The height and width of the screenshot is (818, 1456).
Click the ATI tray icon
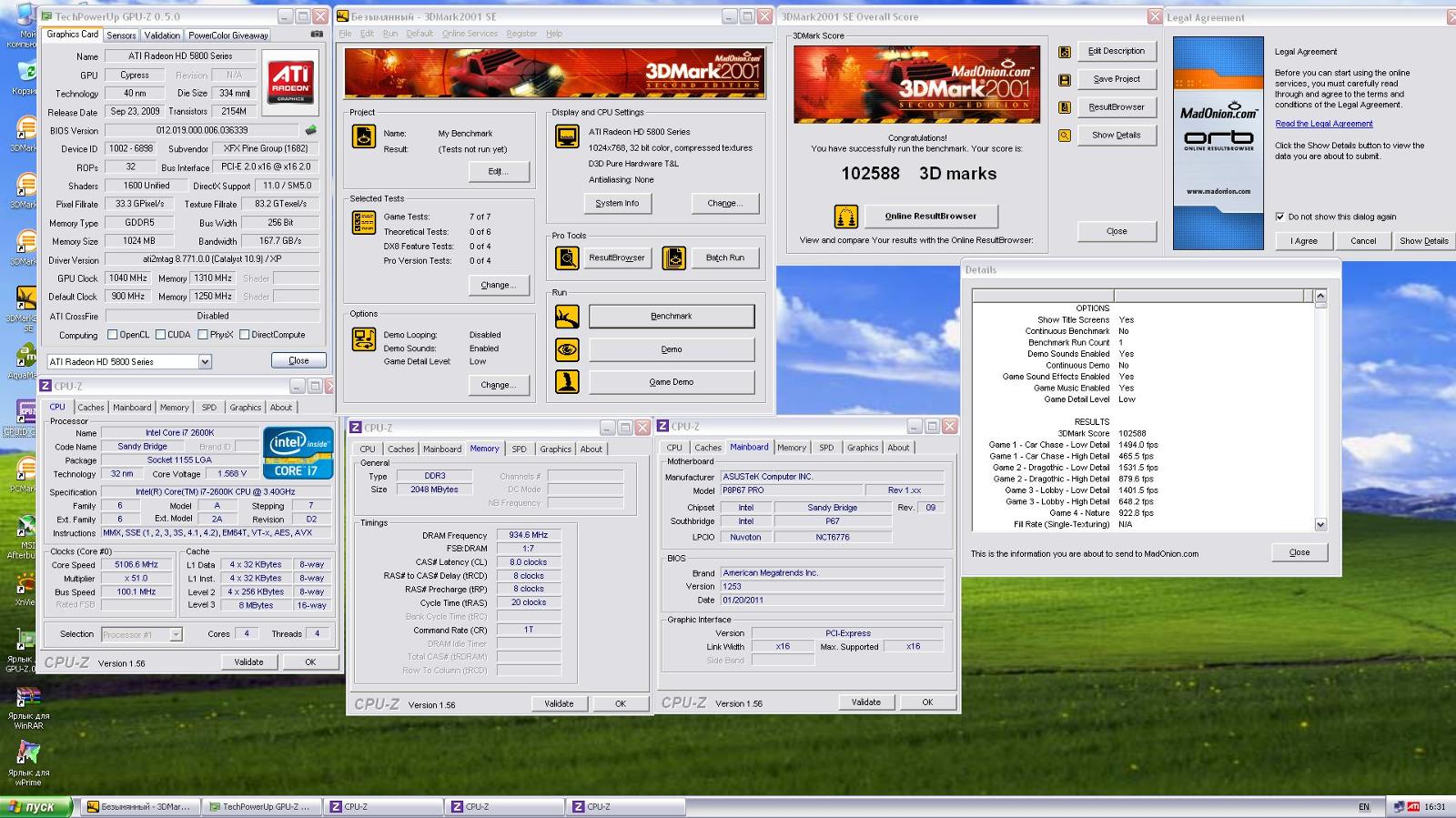pyautogui.click(x=1413, y=807)
